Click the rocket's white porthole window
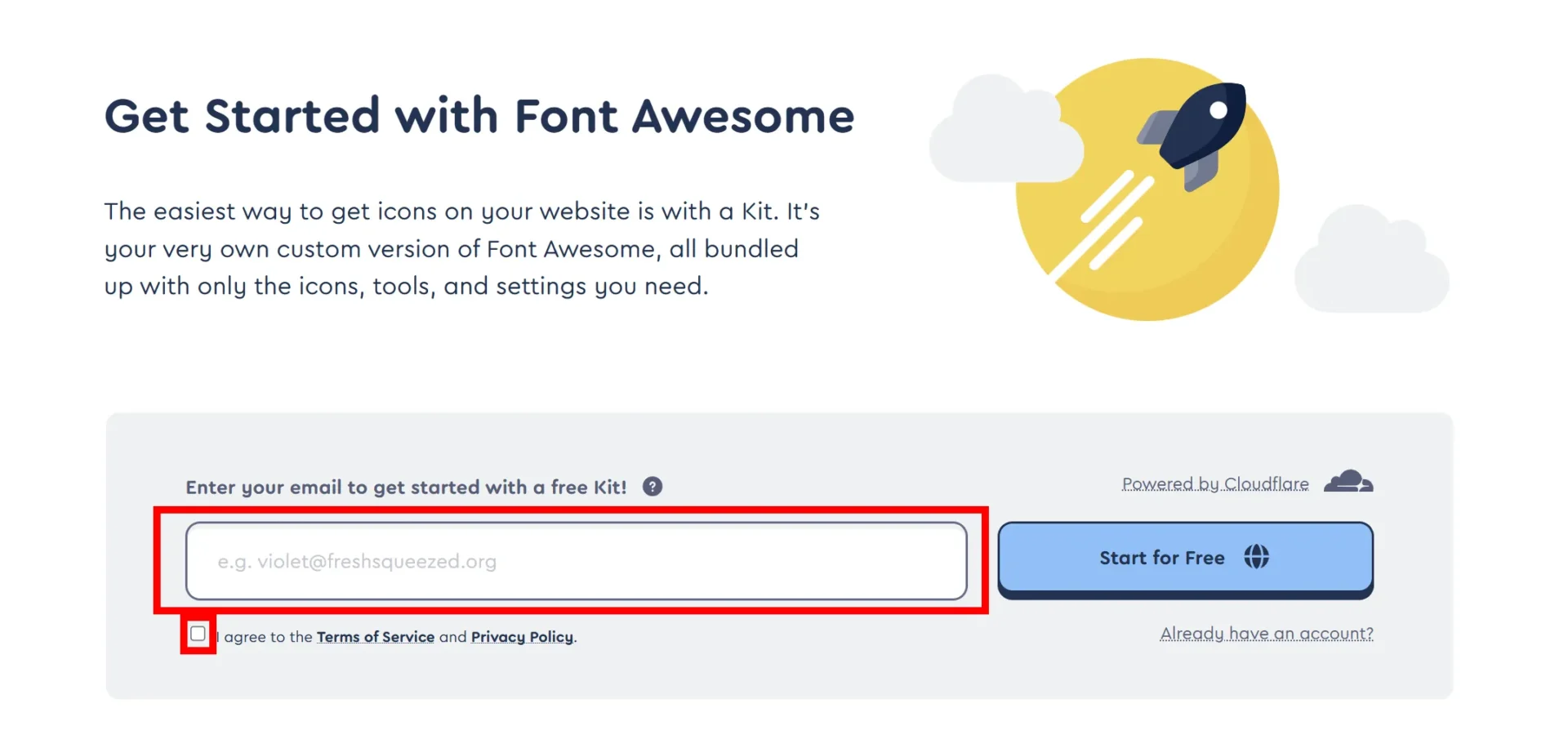This screenshot has width=1568, height=748. coord(1218,110)
